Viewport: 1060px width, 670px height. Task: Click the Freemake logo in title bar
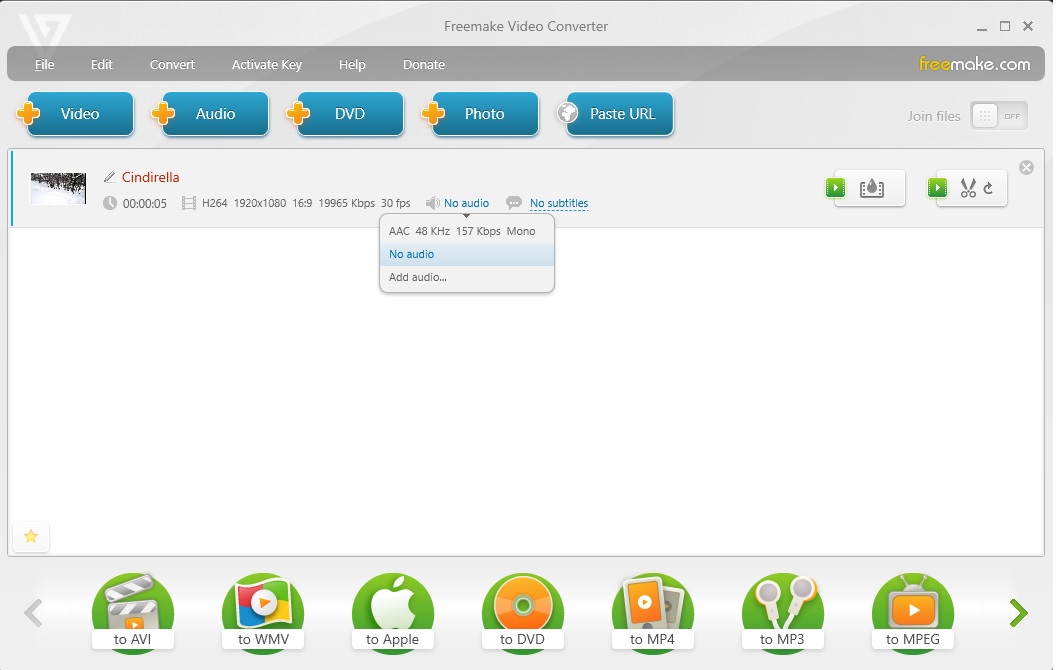(x=45, y=34)
